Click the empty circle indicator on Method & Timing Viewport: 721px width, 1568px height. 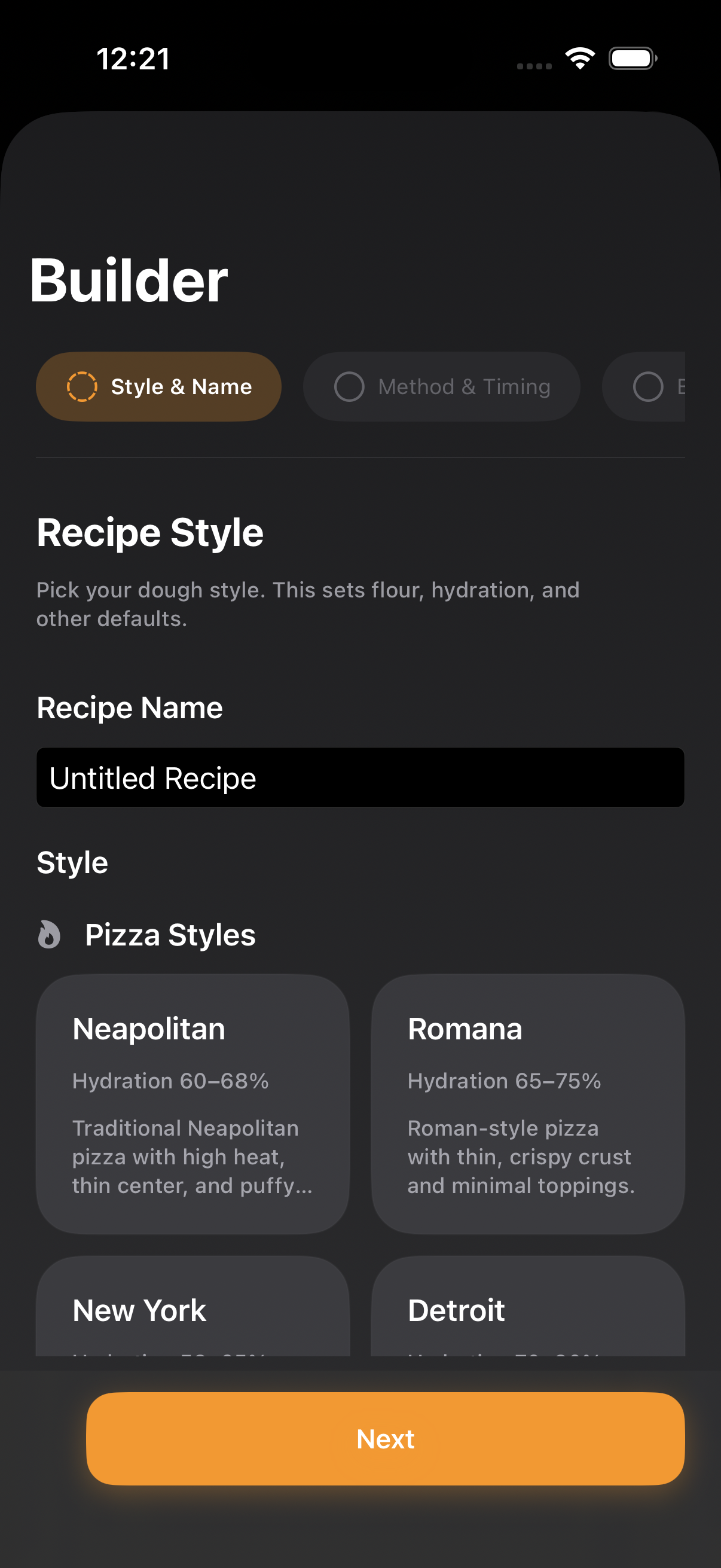350,386
